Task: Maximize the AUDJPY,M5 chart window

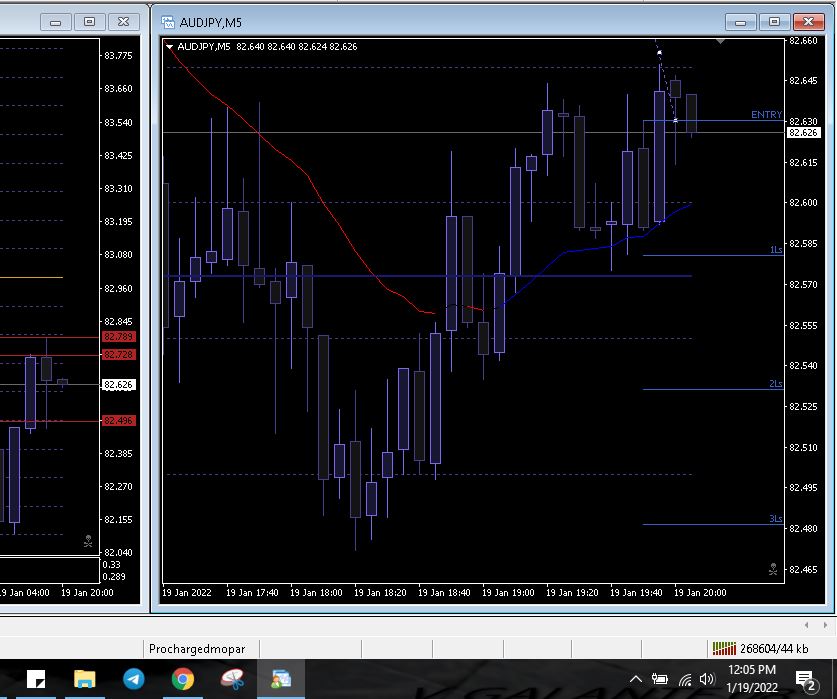Action: 774,22
